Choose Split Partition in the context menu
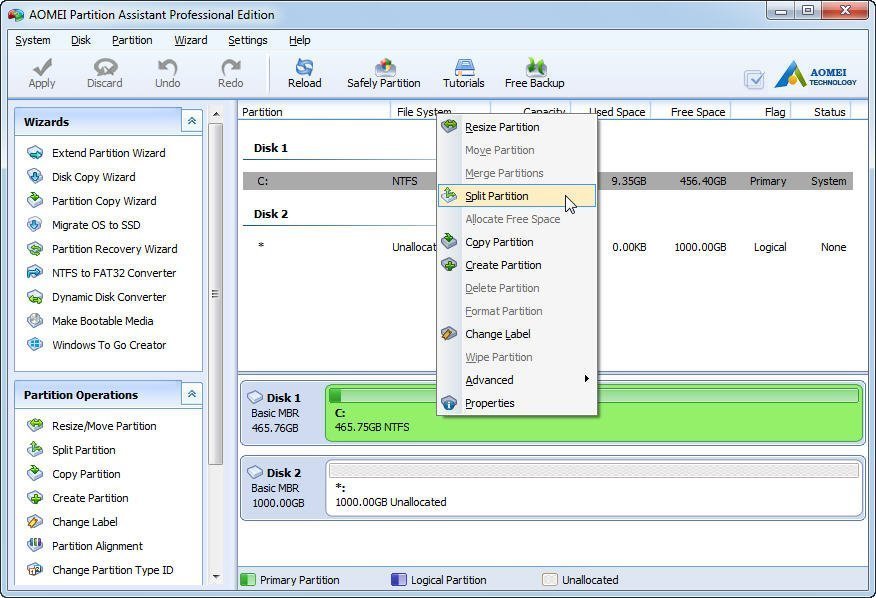 (517, 196)
